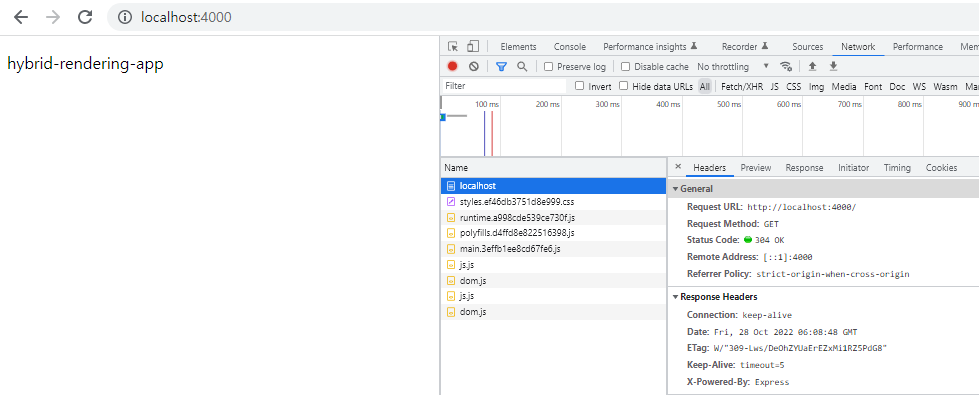Filter requests by JS
The image size is (979, 395).
tap(775, 87)
